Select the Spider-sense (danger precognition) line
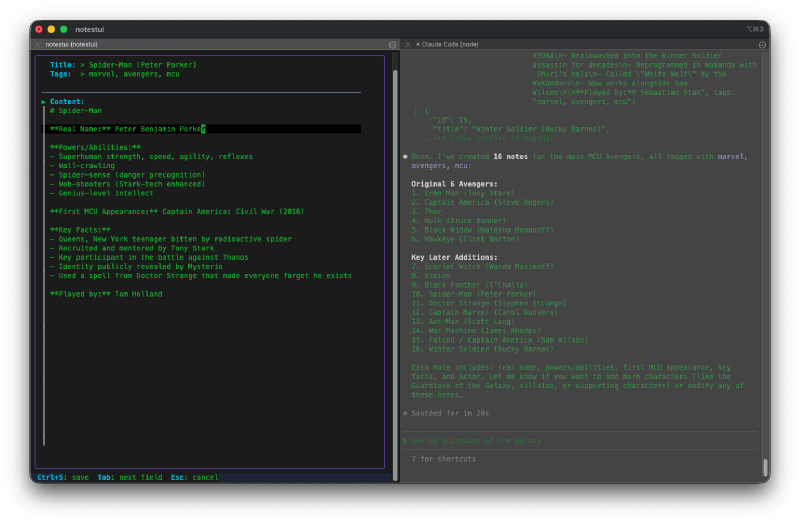The height and width of the screenshot is (523, 800). tap(128, 175)
